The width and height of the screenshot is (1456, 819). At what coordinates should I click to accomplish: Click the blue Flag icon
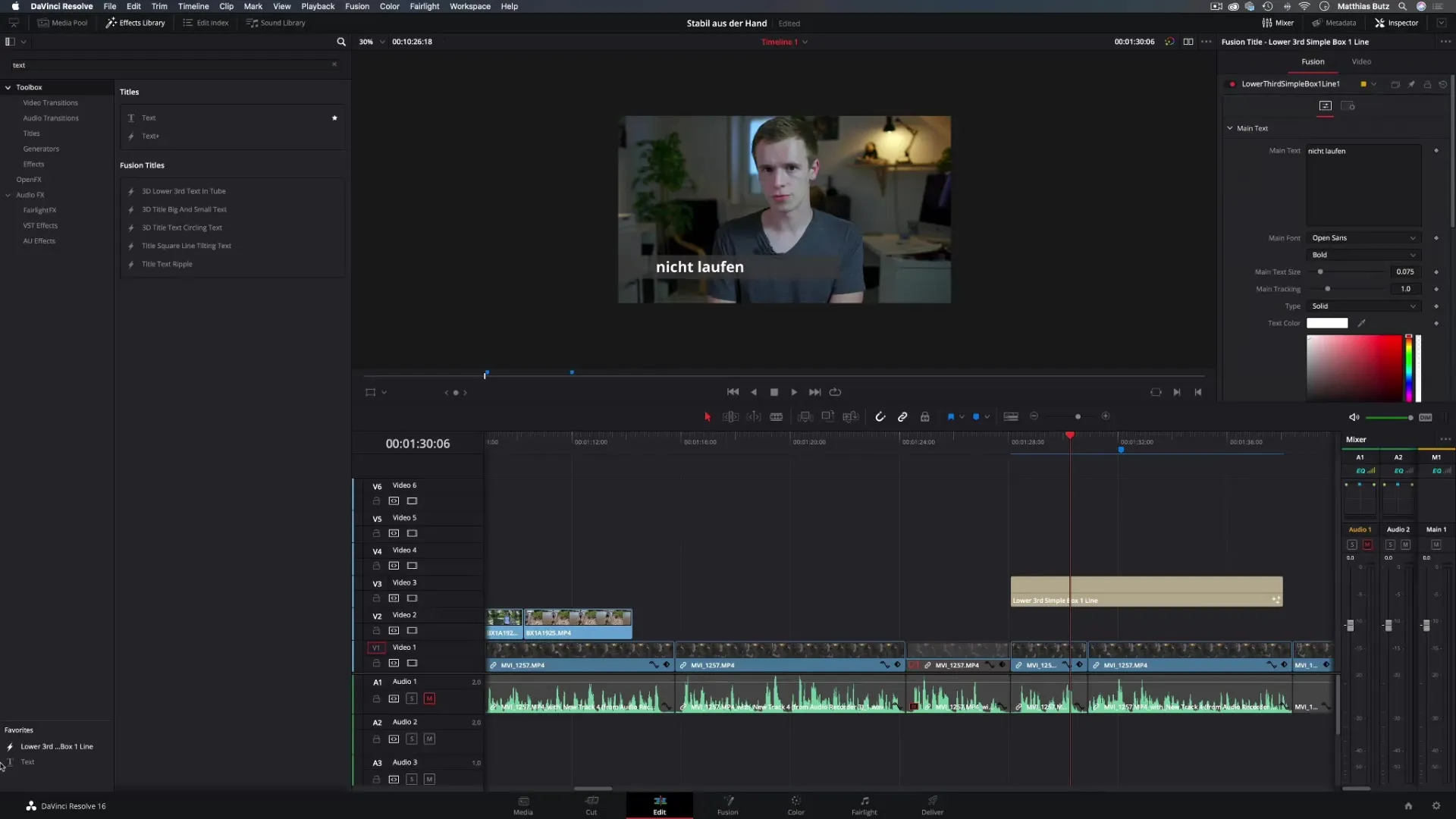point(951,416)
